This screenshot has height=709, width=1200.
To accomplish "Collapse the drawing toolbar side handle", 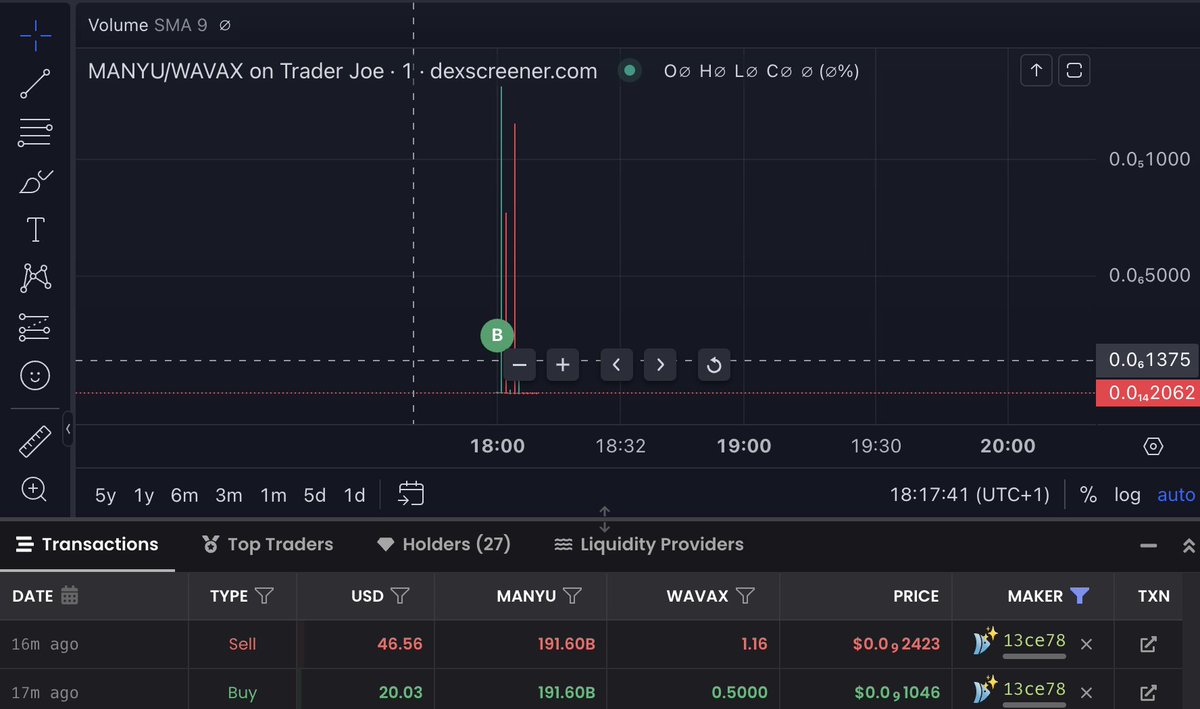I will point(68,429).
